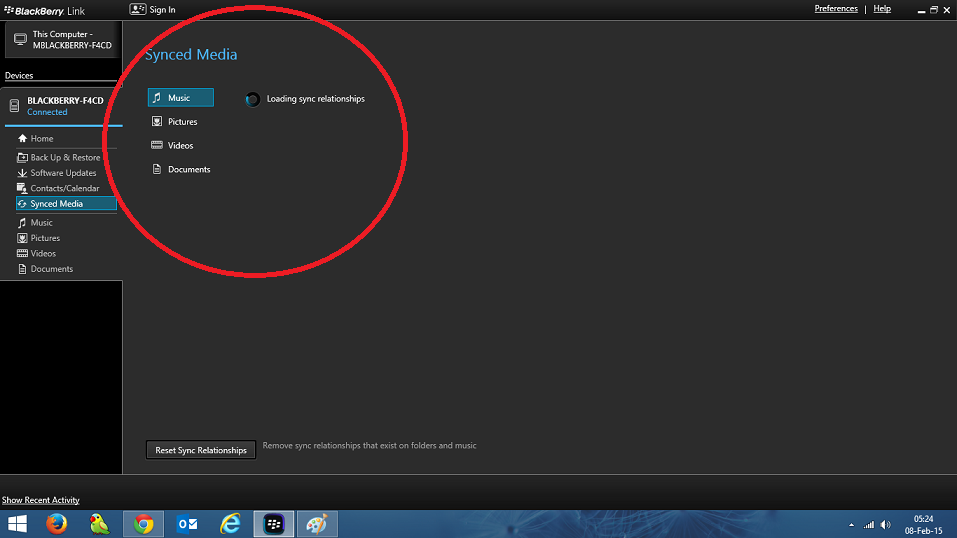Screen dimensions: 957x538
Task: Click the Documents tab page icon
Action: pyautogui.click(x=157, y=169)
